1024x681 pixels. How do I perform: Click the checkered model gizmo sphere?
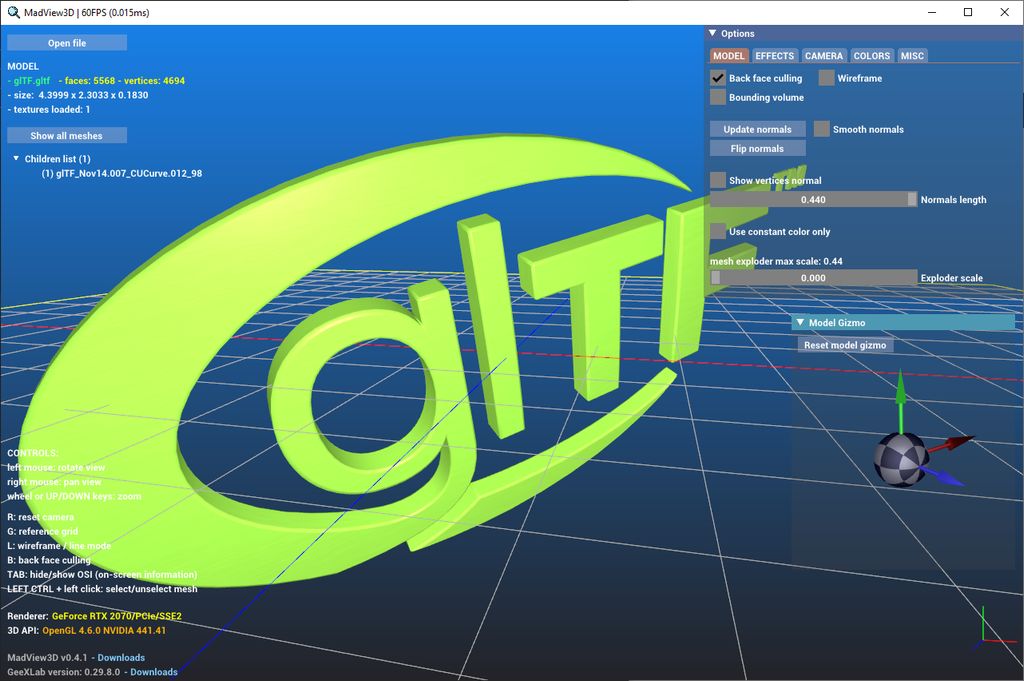[901, 459]
